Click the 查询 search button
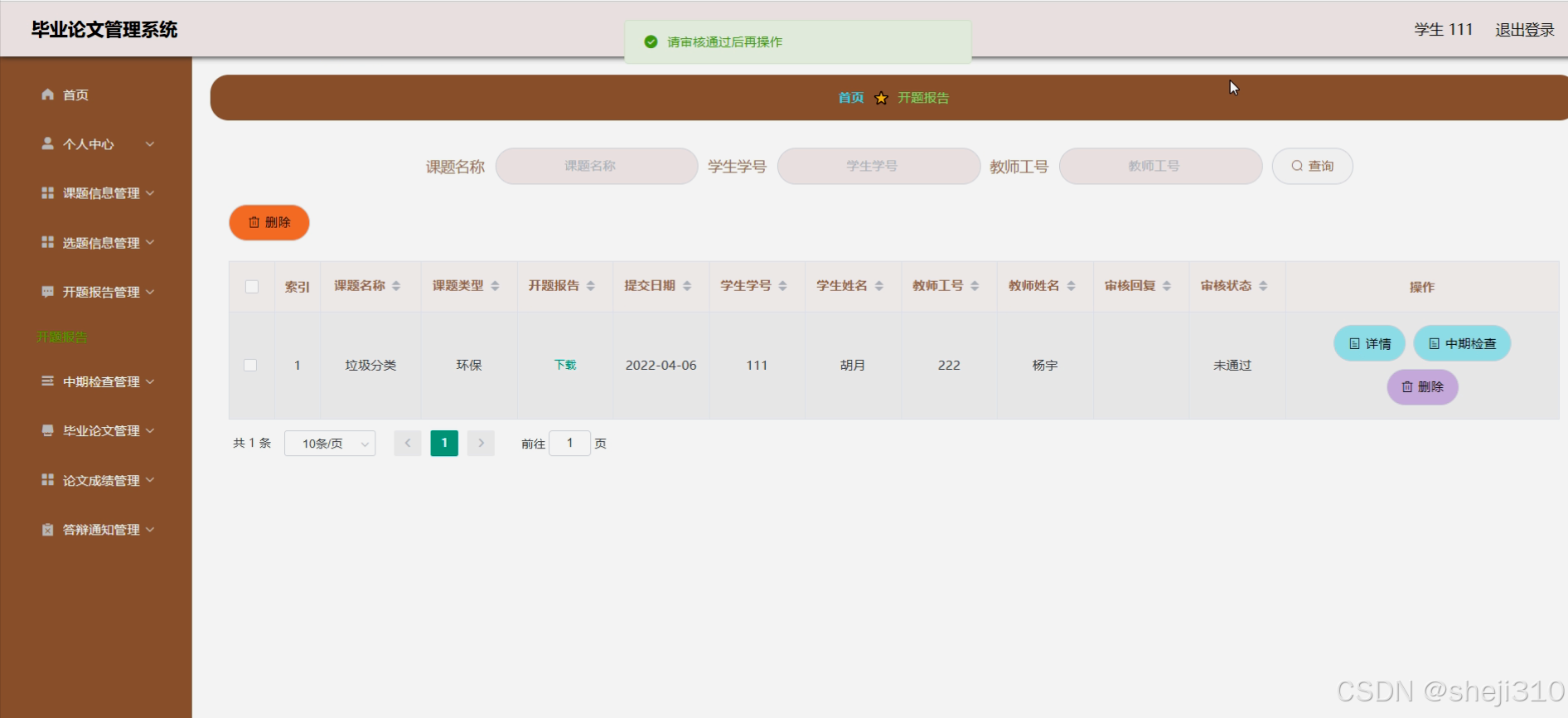This screenshot has height=718, width=1568. click(1313, 166)
